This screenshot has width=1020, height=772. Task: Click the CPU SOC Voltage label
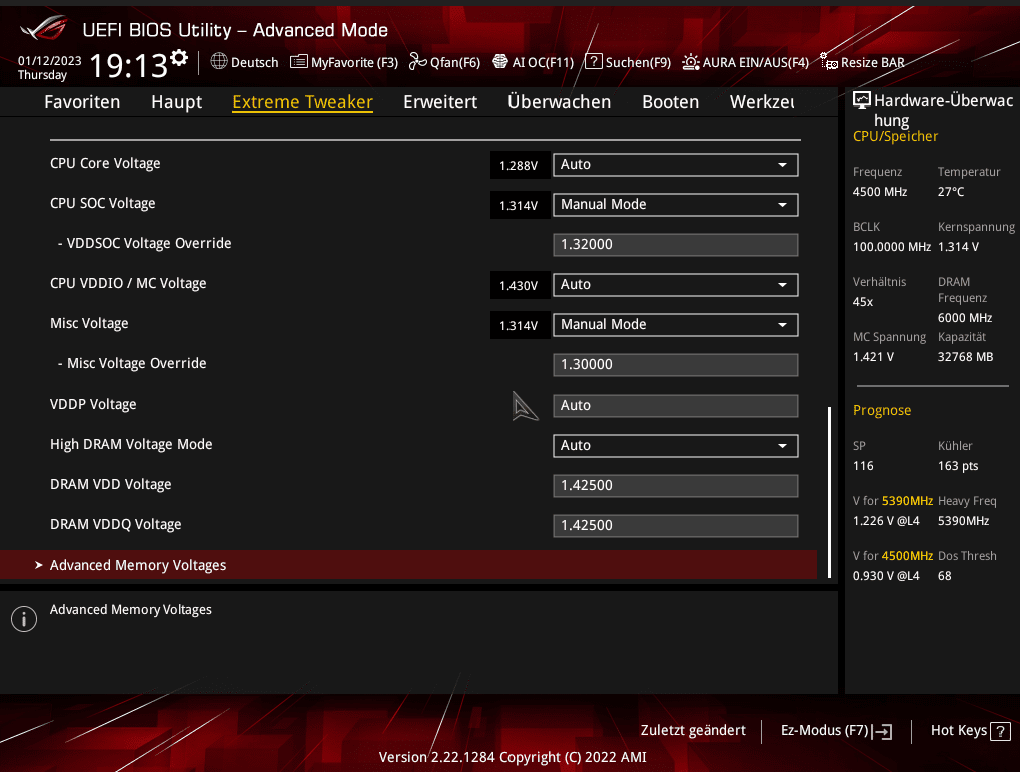point(103,204)
